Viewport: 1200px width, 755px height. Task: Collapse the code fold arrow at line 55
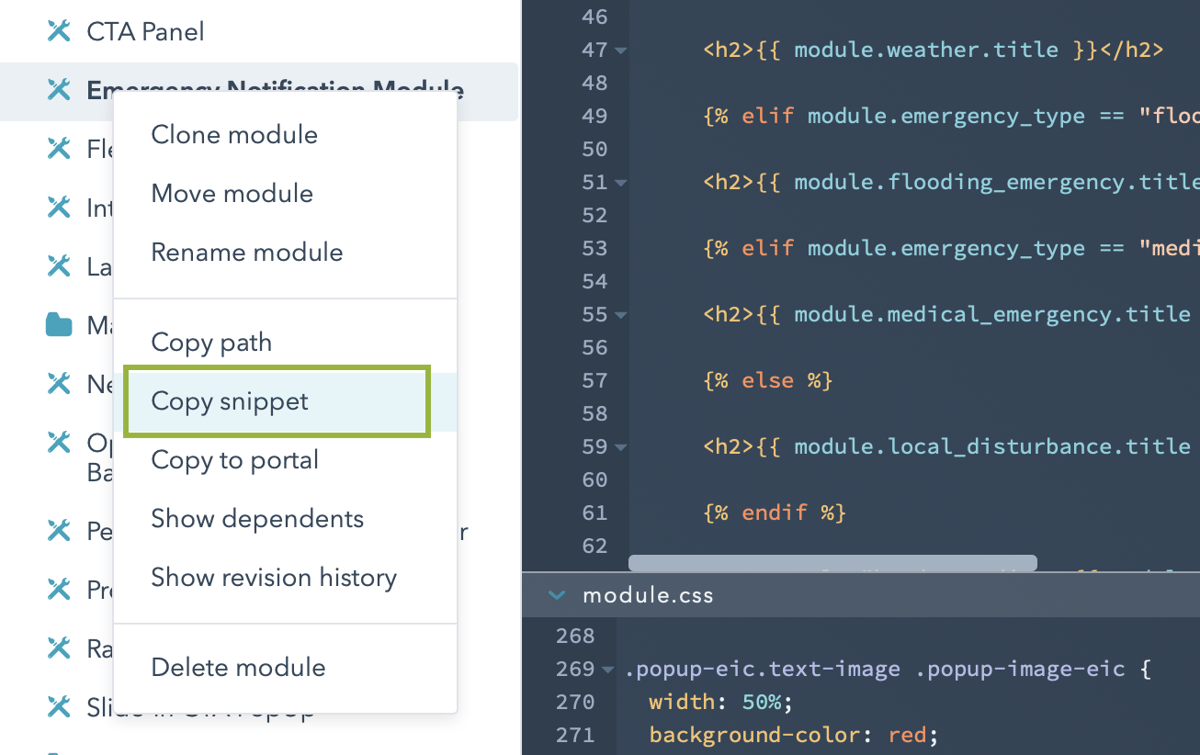pyautogui.click(x=621, y=315)
